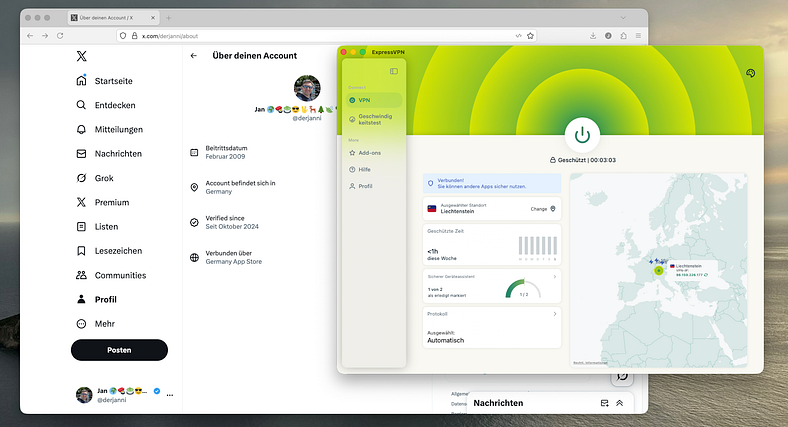
Task: Open Add-ons in the ExpressVPN sidebar
Action: click(x=369, y=153)
